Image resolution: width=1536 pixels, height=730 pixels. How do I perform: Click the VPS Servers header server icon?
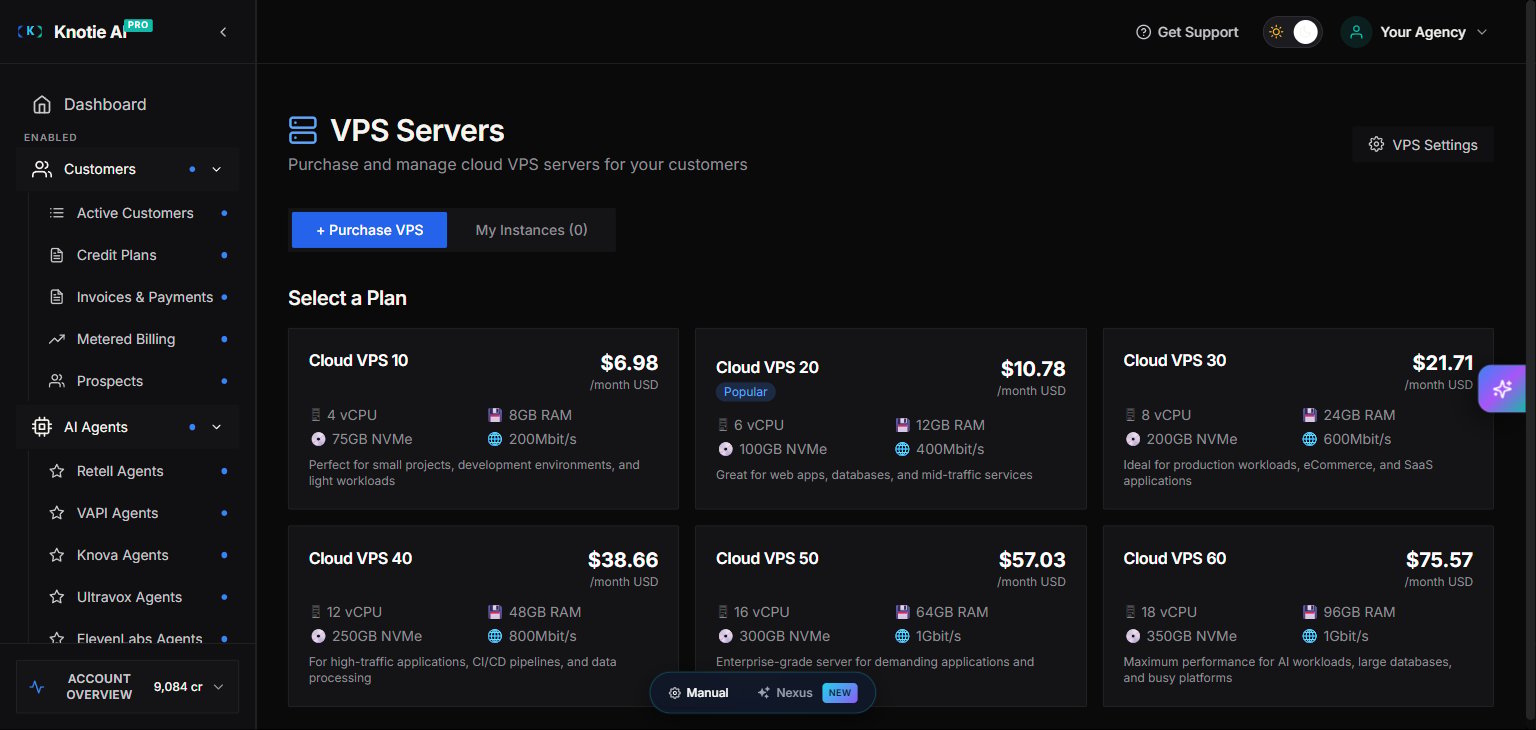click(x=302, y=130)
